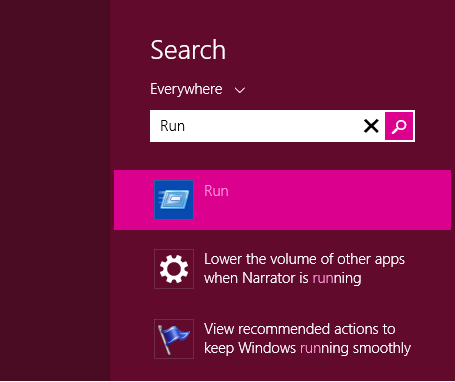Open the Everywhere scope dropdown
Screen dimensions: 455x382
click(x=198, y=89)
